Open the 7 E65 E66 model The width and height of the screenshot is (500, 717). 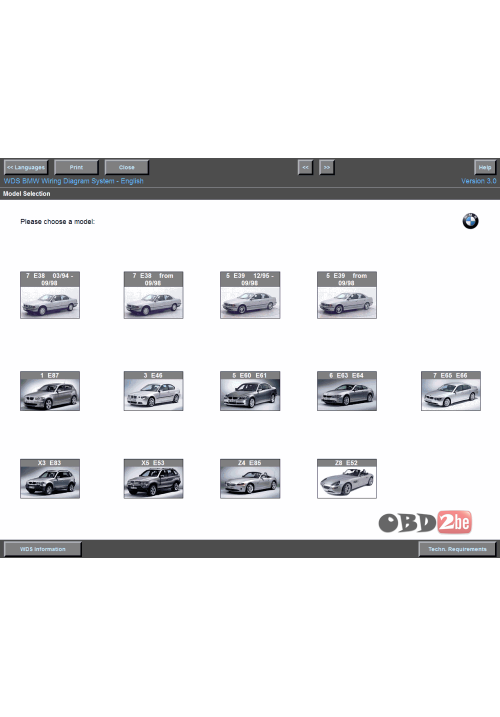pos(451,391)
